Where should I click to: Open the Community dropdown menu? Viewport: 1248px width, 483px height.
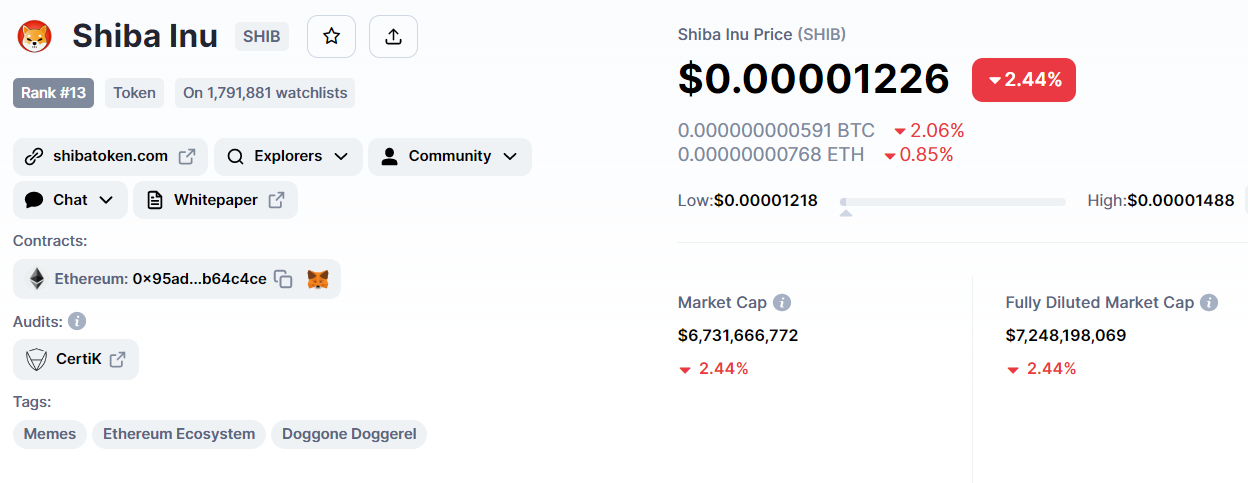(x=450, y=157)
